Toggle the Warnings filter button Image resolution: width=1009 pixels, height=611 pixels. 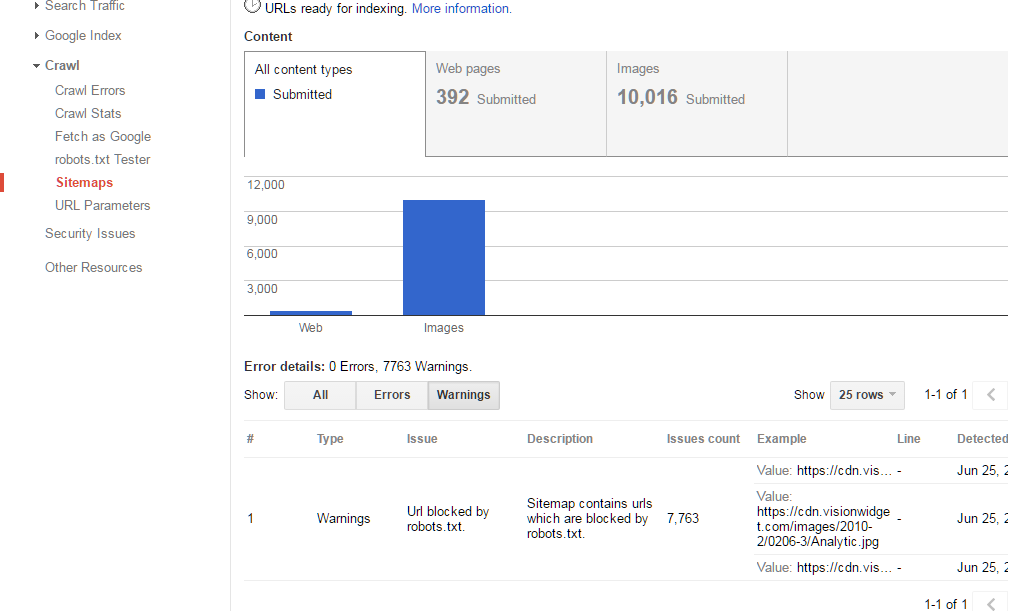(x=463, y=395)
